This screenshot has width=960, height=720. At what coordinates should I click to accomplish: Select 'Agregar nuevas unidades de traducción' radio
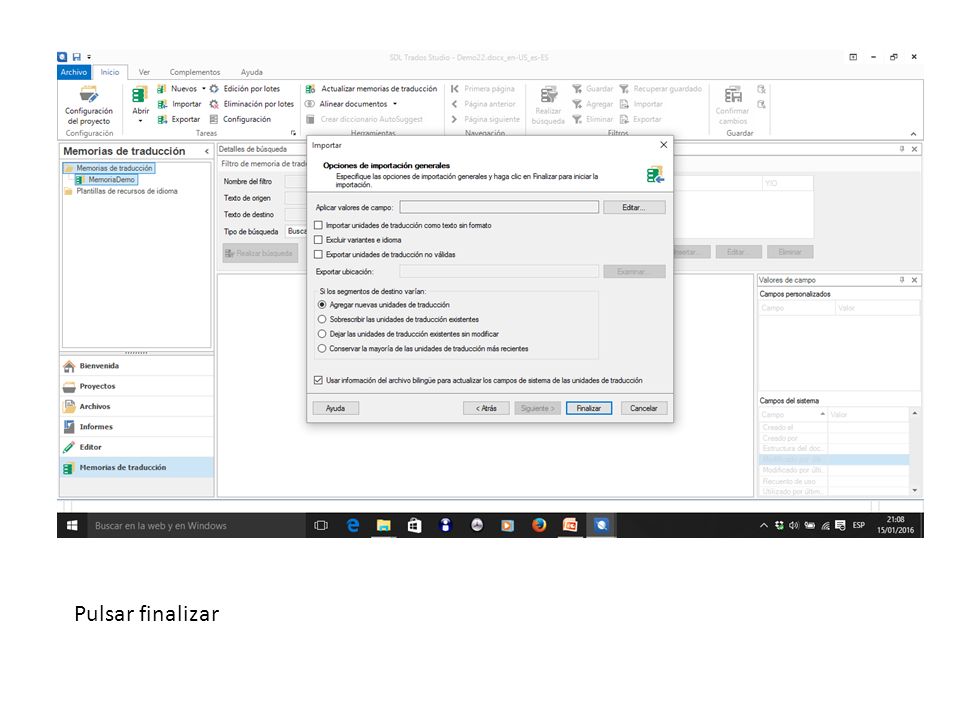[x=322, y=305]
